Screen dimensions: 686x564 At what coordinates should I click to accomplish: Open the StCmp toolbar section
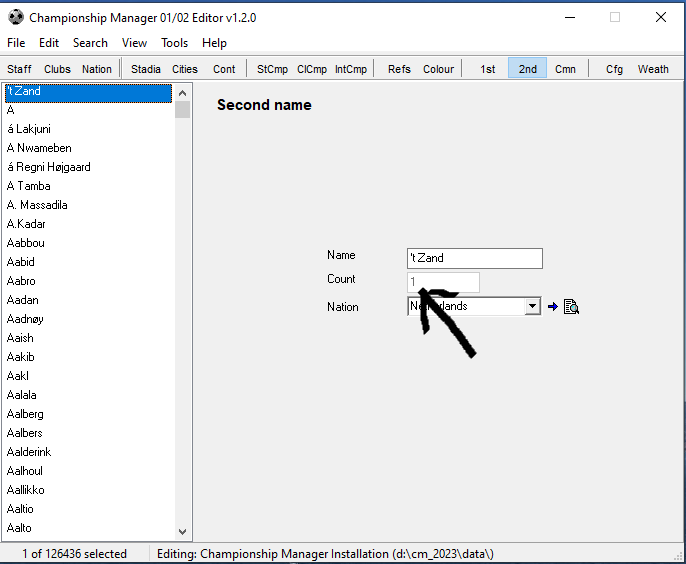pos(272,69)
